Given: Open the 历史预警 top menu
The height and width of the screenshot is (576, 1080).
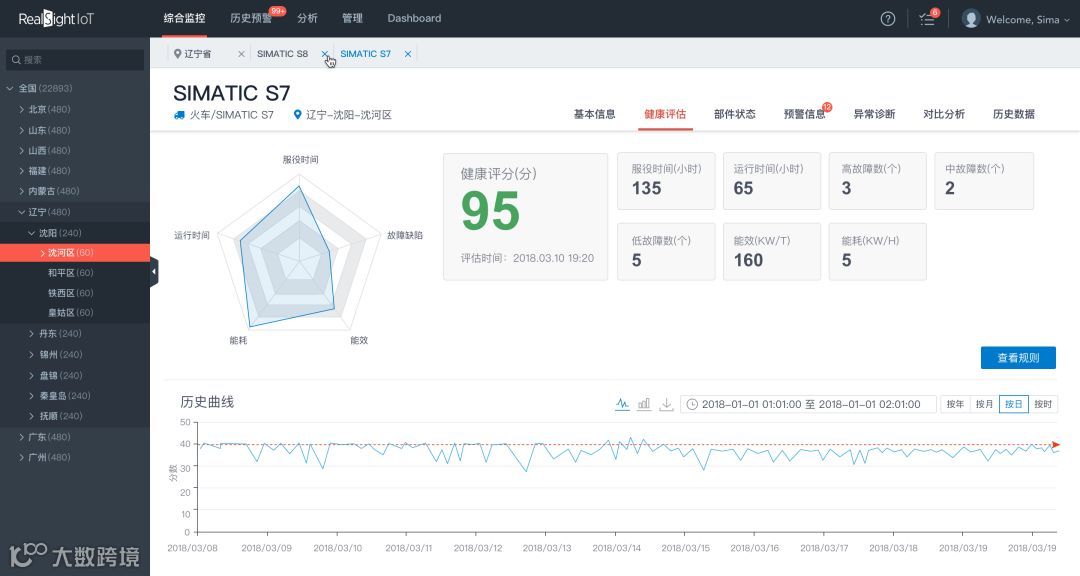Looking at the screenshot, I should (x=251, y=18).
